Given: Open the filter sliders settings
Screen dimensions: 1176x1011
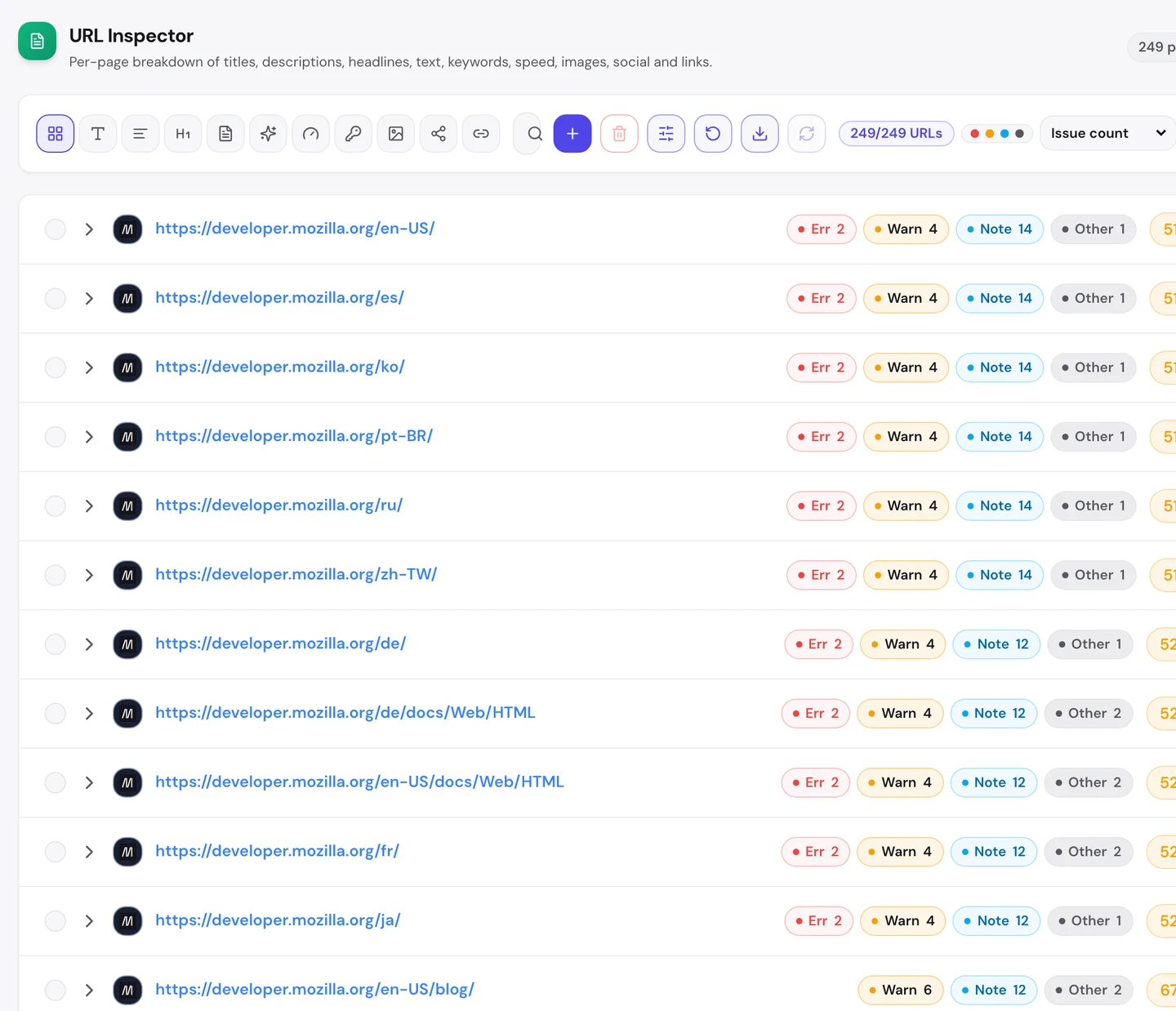Looking at the screenshot, I should pos(666,133).
